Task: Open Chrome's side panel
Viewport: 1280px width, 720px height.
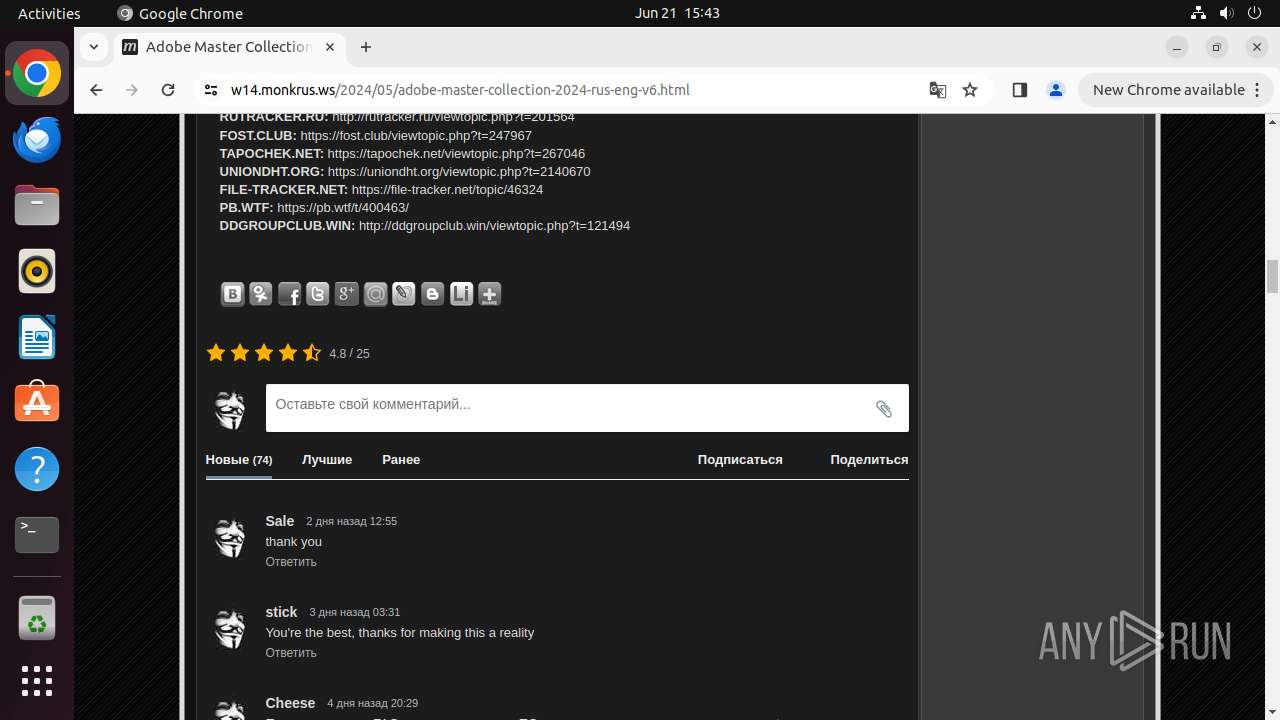Action: pos(1020,90)
